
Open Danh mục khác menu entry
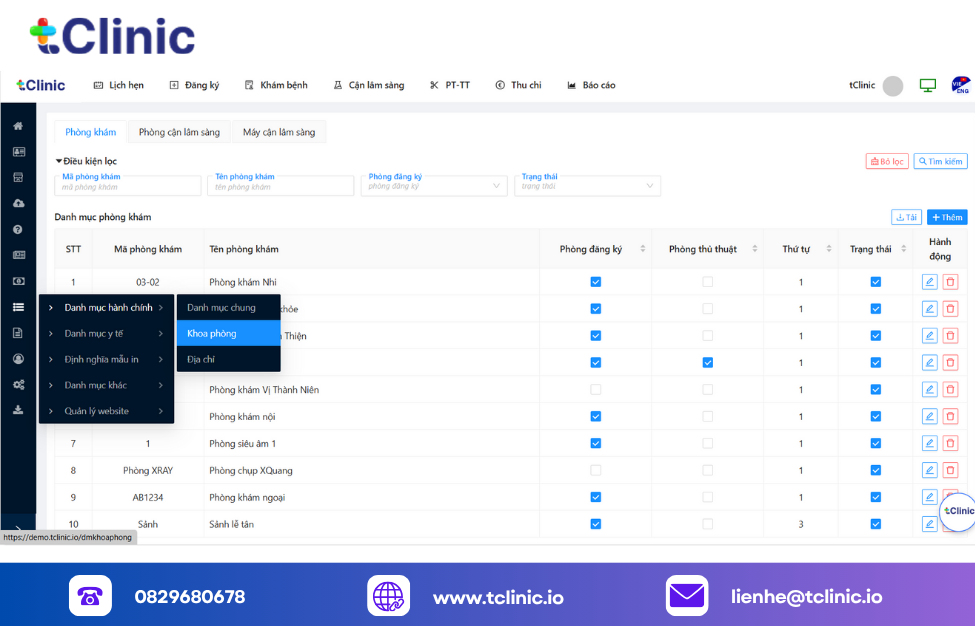(106, 385)
